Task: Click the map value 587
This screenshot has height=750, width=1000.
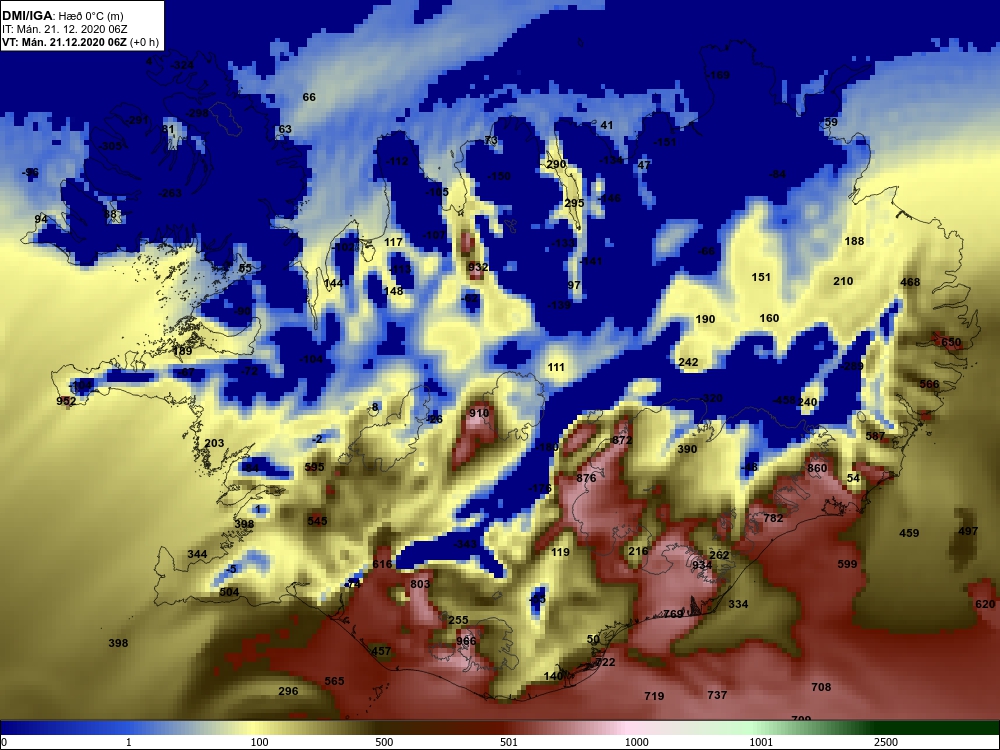Action: point(875,436)
